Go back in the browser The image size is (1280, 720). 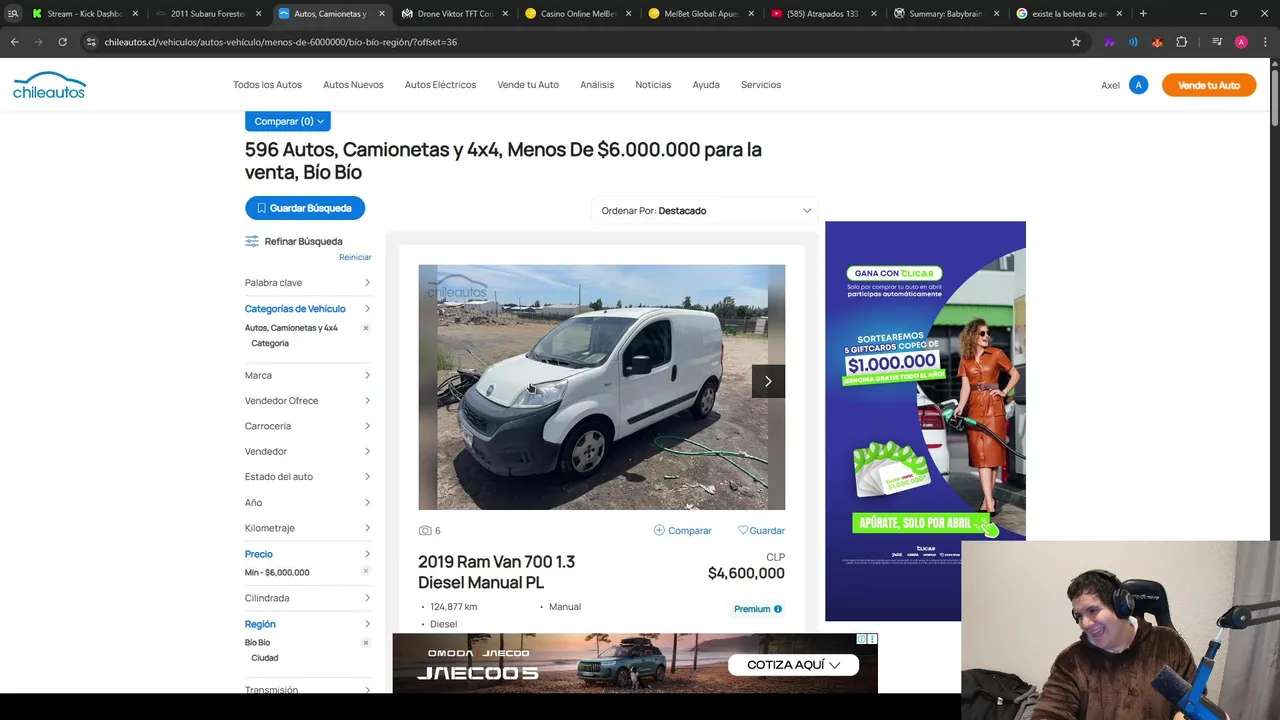(14, 42)
